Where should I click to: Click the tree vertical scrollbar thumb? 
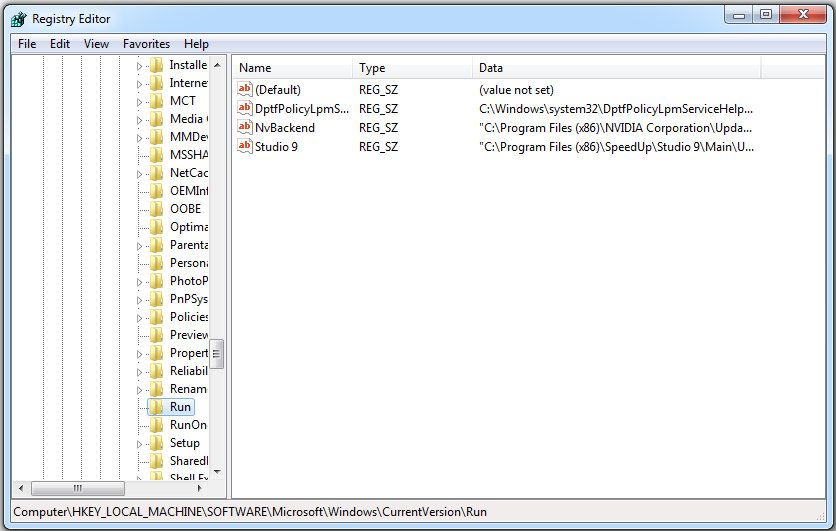(x=216, y=354)
